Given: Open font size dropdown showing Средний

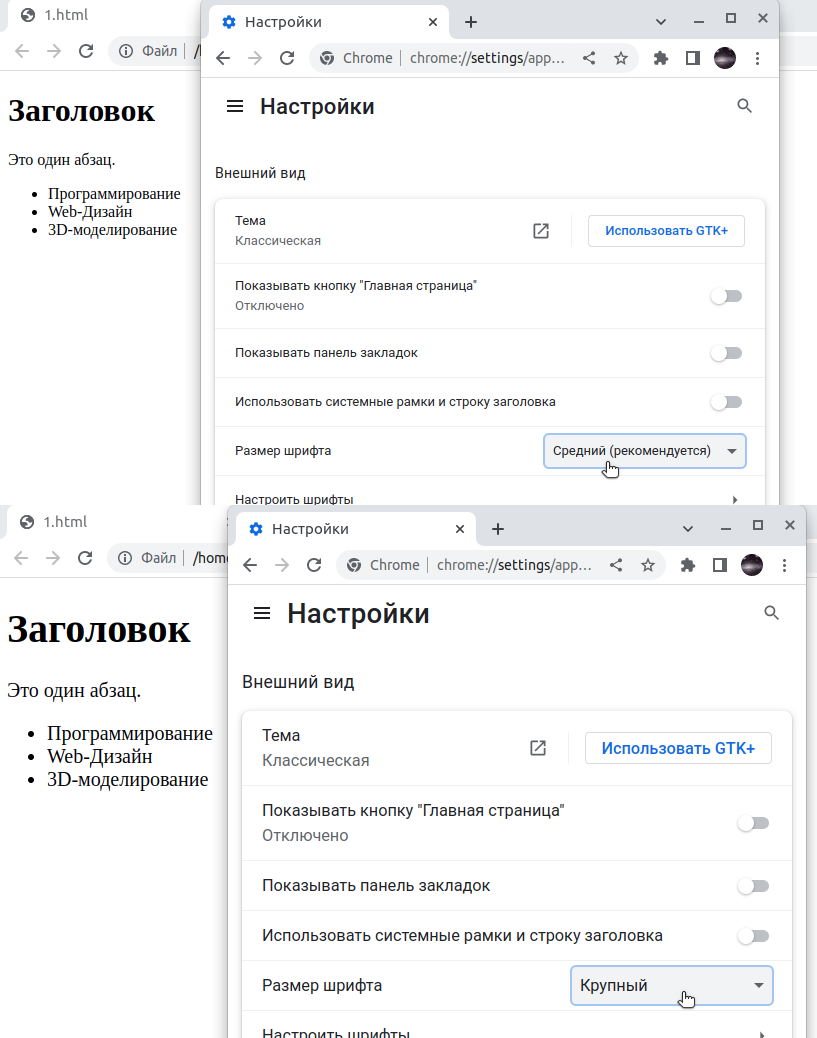Looking at the screenshot, I should (x=645, y=451).
